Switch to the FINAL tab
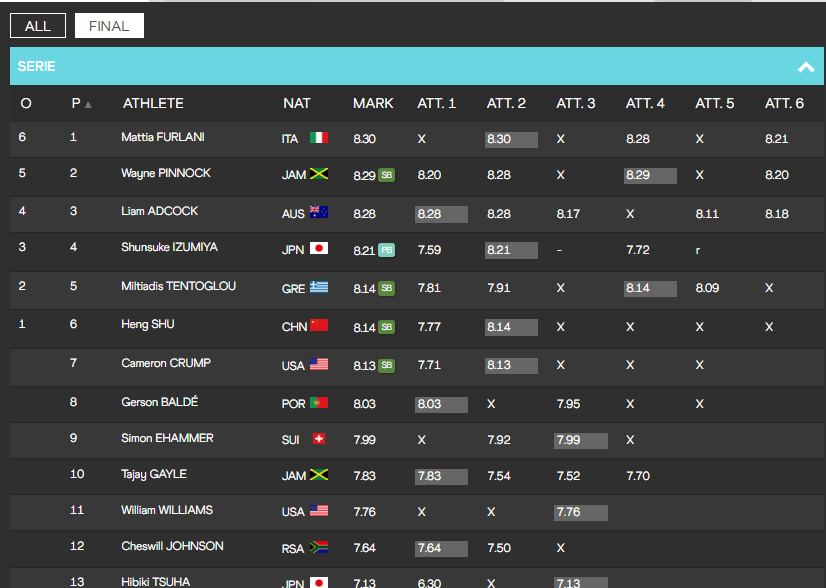 point(109,26)
